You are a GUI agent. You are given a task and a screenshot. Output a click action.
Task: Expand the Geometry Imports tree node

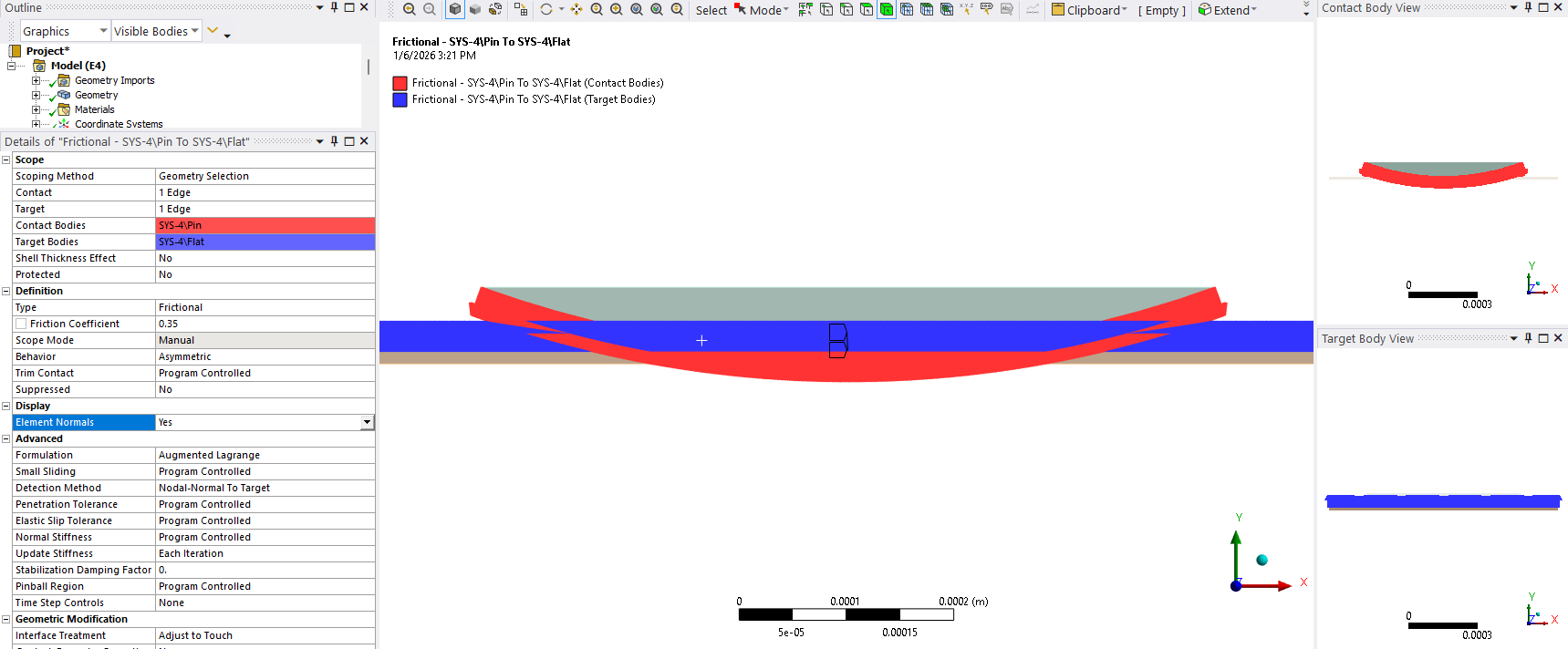click(36, 80)
